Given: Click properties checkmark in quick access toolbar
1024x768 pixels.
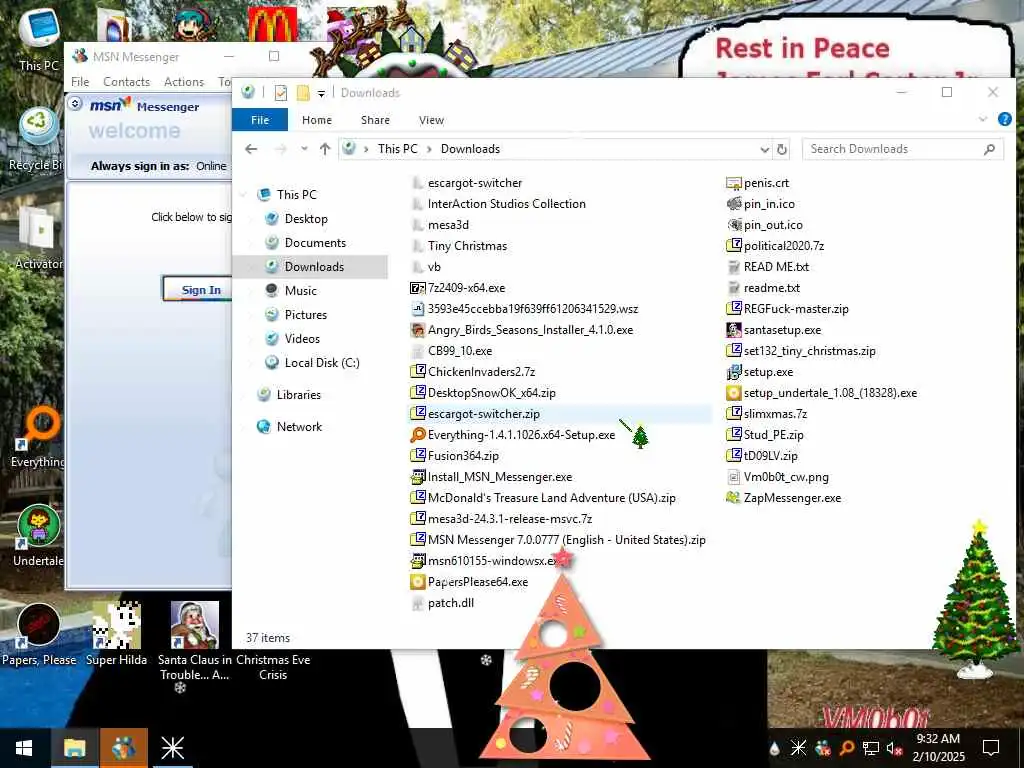Looking at the screenshot, I should 281,93.
